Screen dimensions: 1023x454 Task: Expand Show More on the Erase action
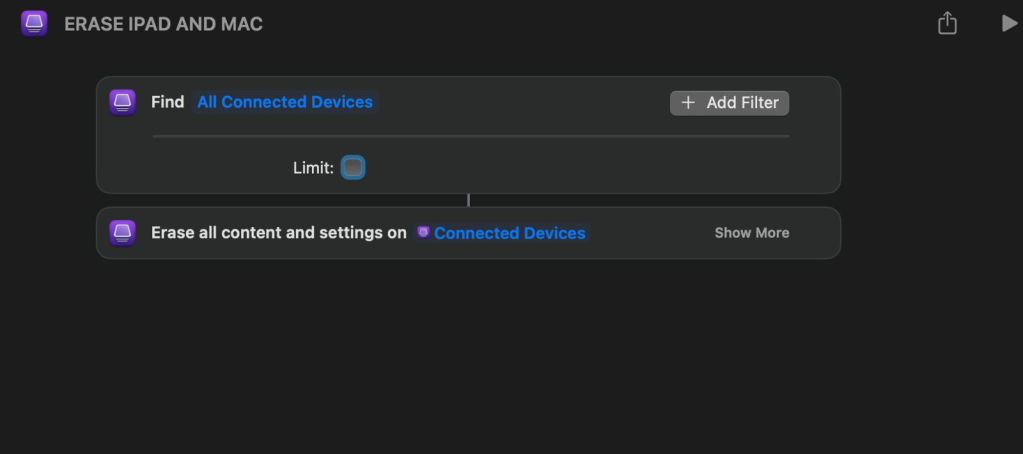tap(751, 233)
